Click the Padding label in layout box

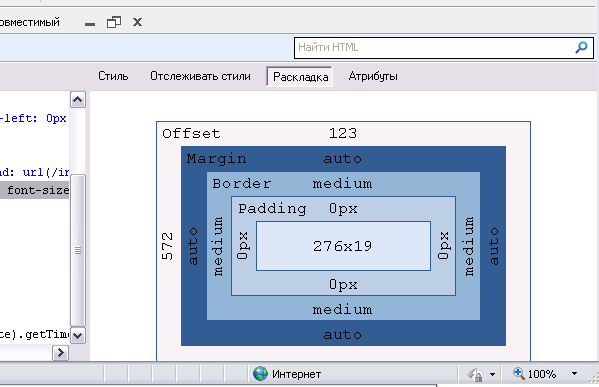click(272, 209)
